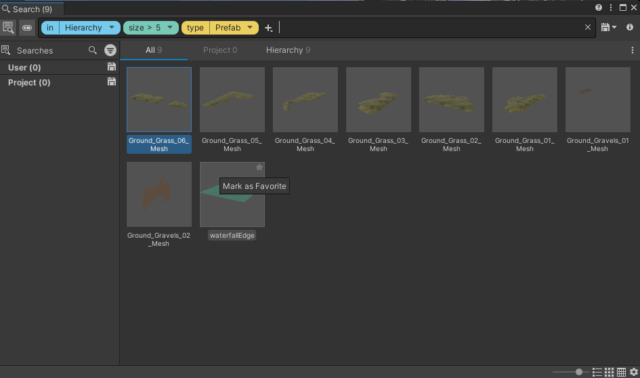Image resolution: width=640 pixels, height=378 pixels.
Task: Select the 'type' filter block label
Action: pyautogui.click(x=195, y=28)
